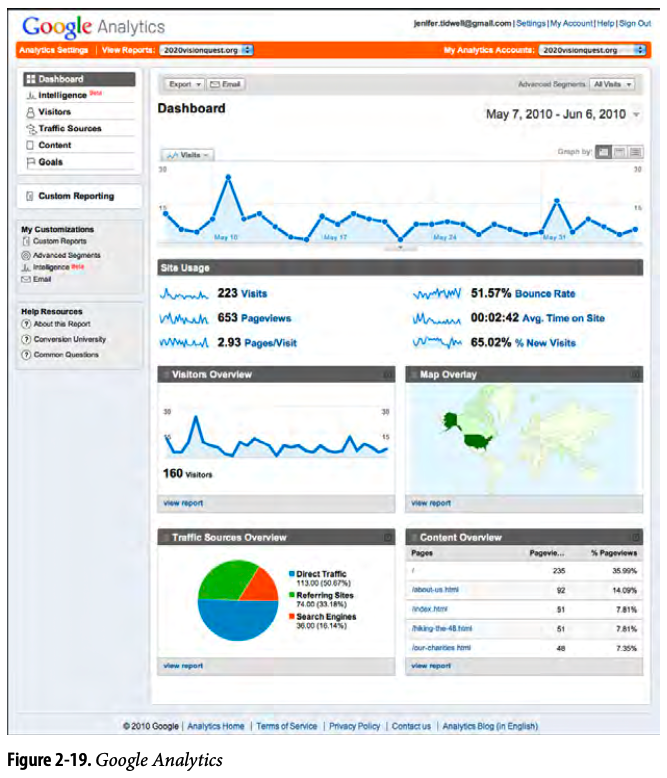
Task: Click the Intelligence chart icon in main sidebar
Action: click(x=31, y=95)
